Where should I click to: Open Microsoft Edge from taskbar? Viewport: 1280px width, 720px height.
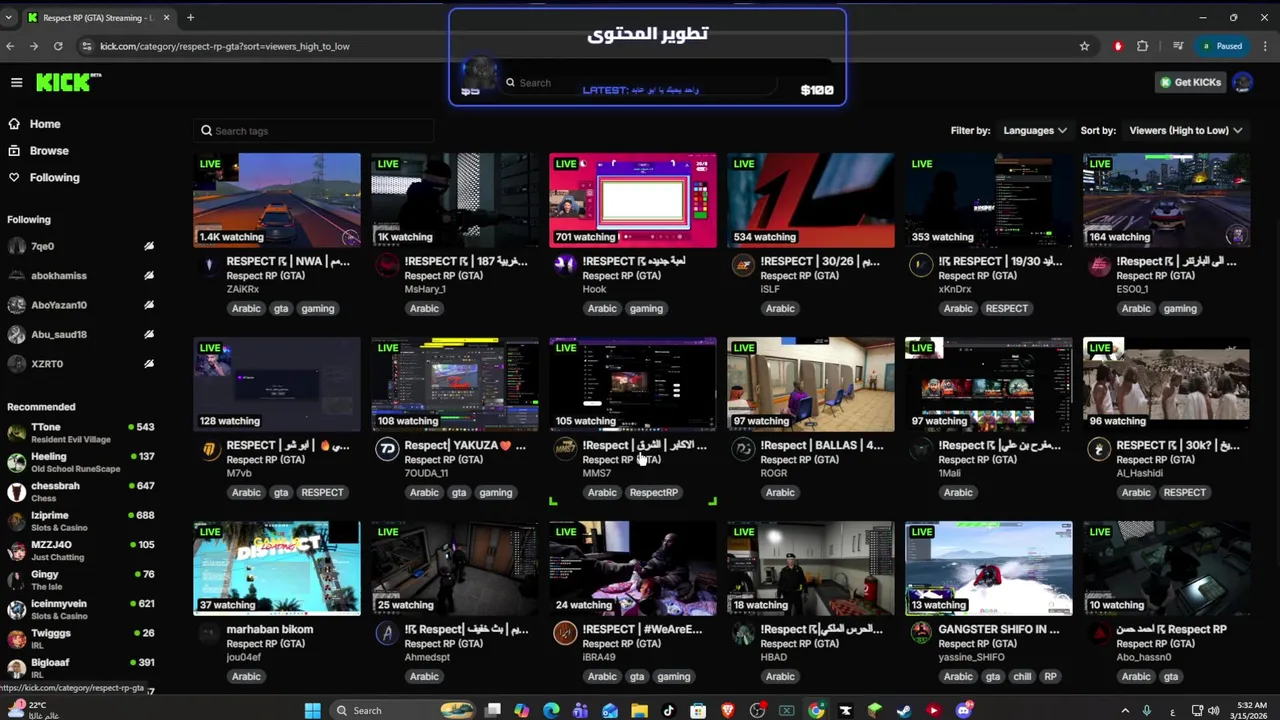click(551, 711)
